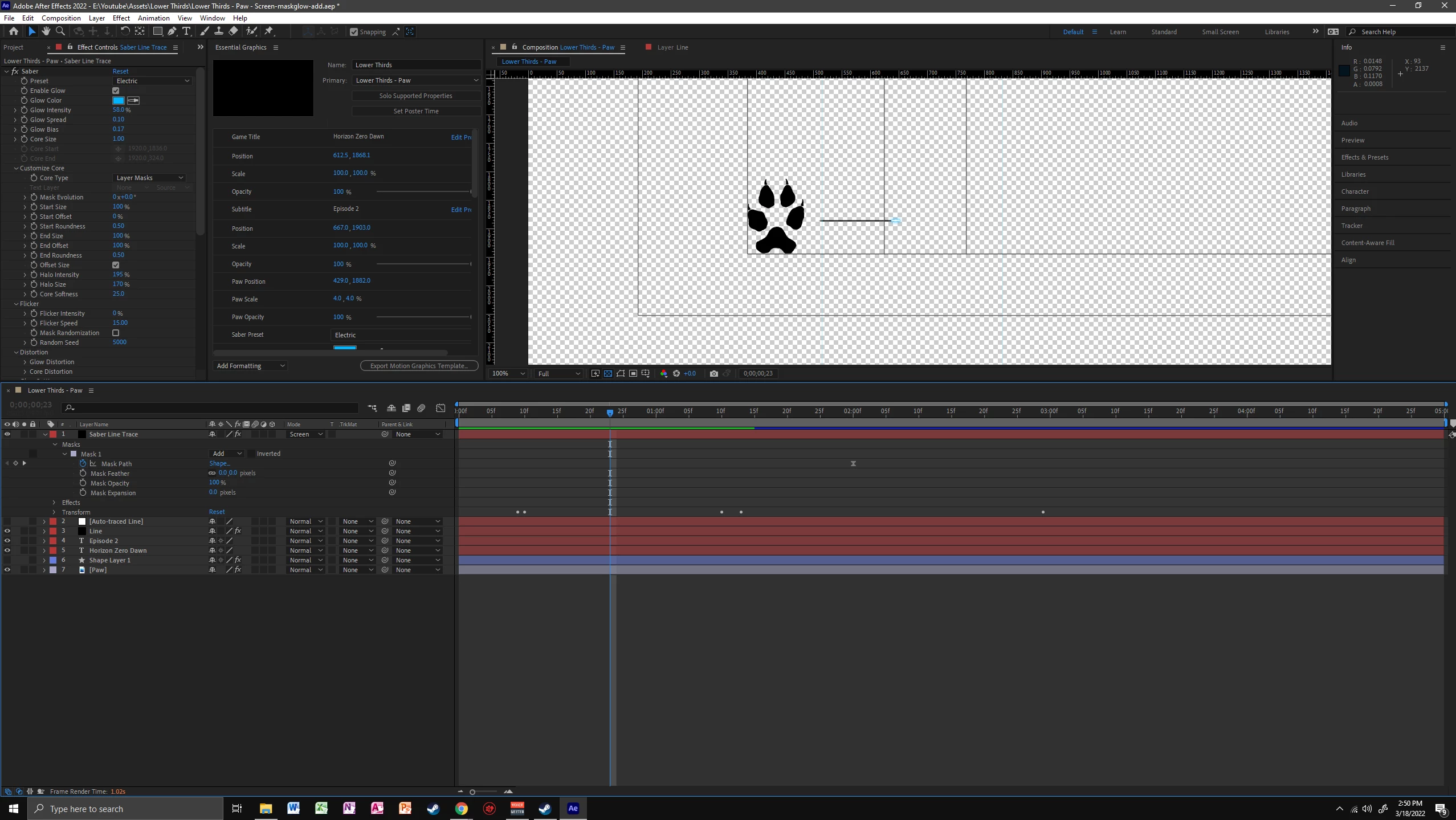Open the Animation menu
The image size is (1456, 820).
tap(153, 18)
